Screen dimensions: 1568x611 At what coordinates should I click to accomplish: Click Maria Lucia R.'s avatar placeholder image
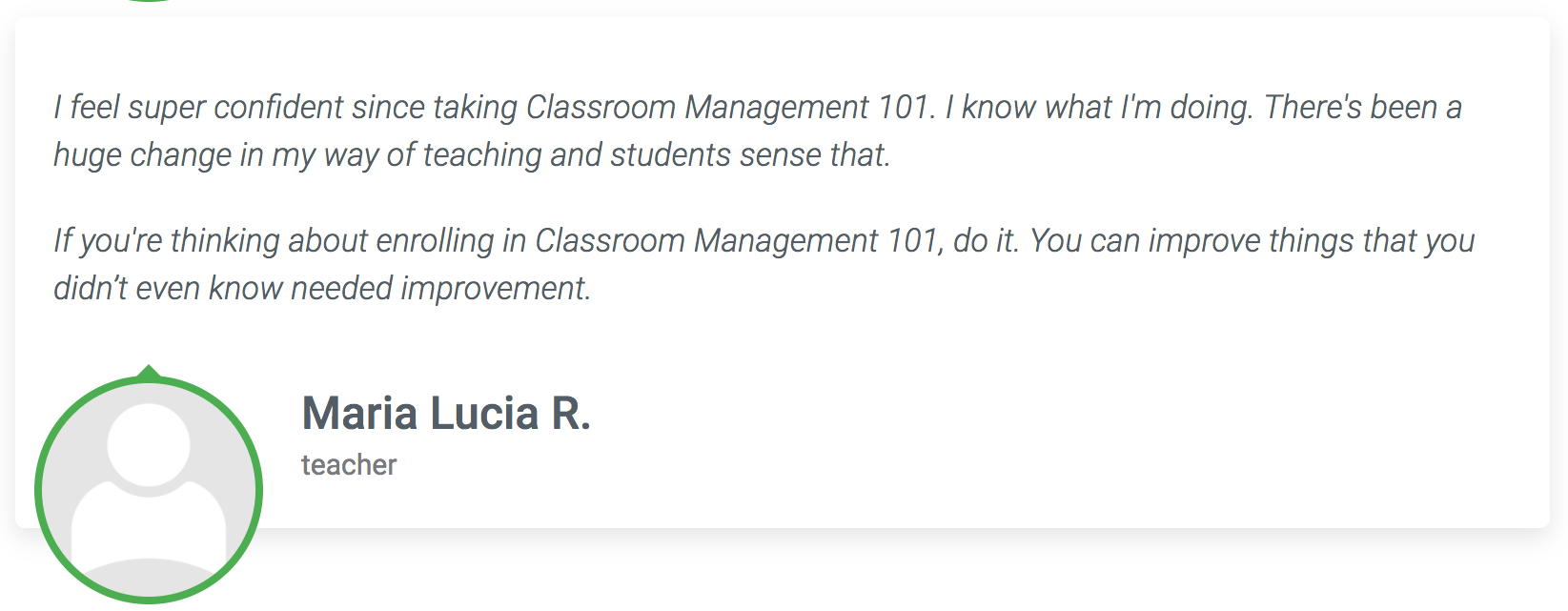[149, 490]
